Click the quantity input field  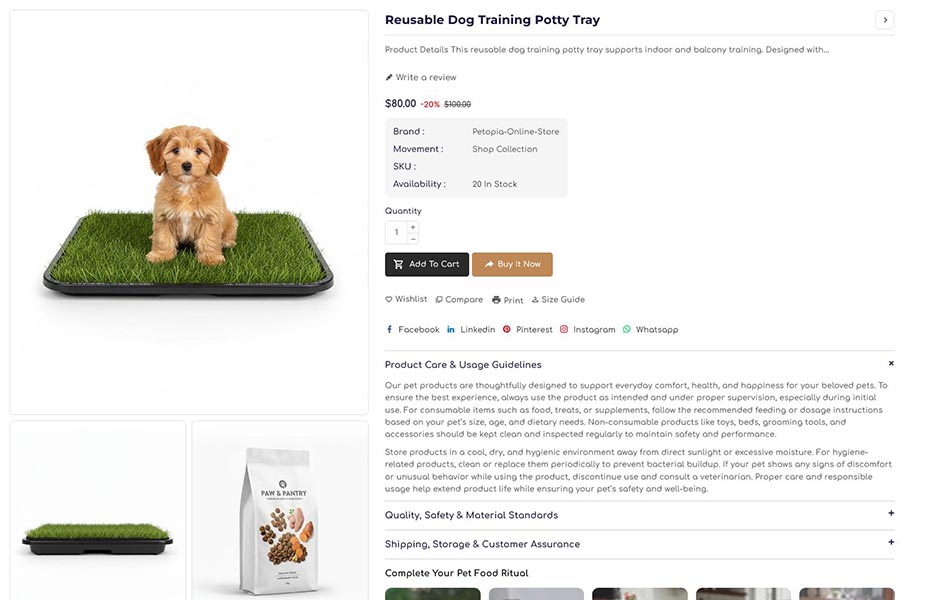(396, 233)
